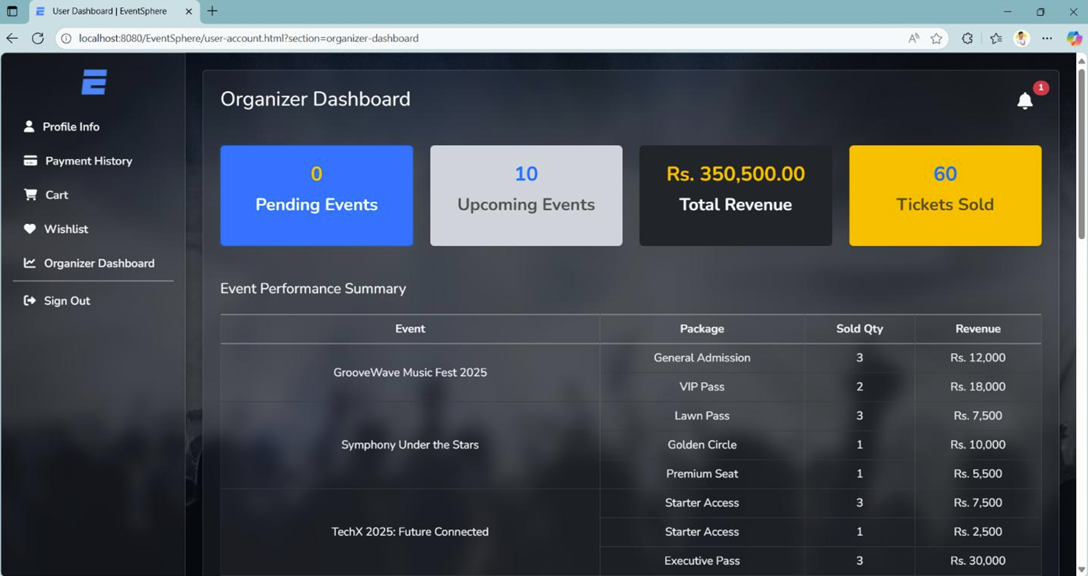Screen dimensions: 1088x576
Task: Bookmark page with the star icon
Action: coord(937,38)
